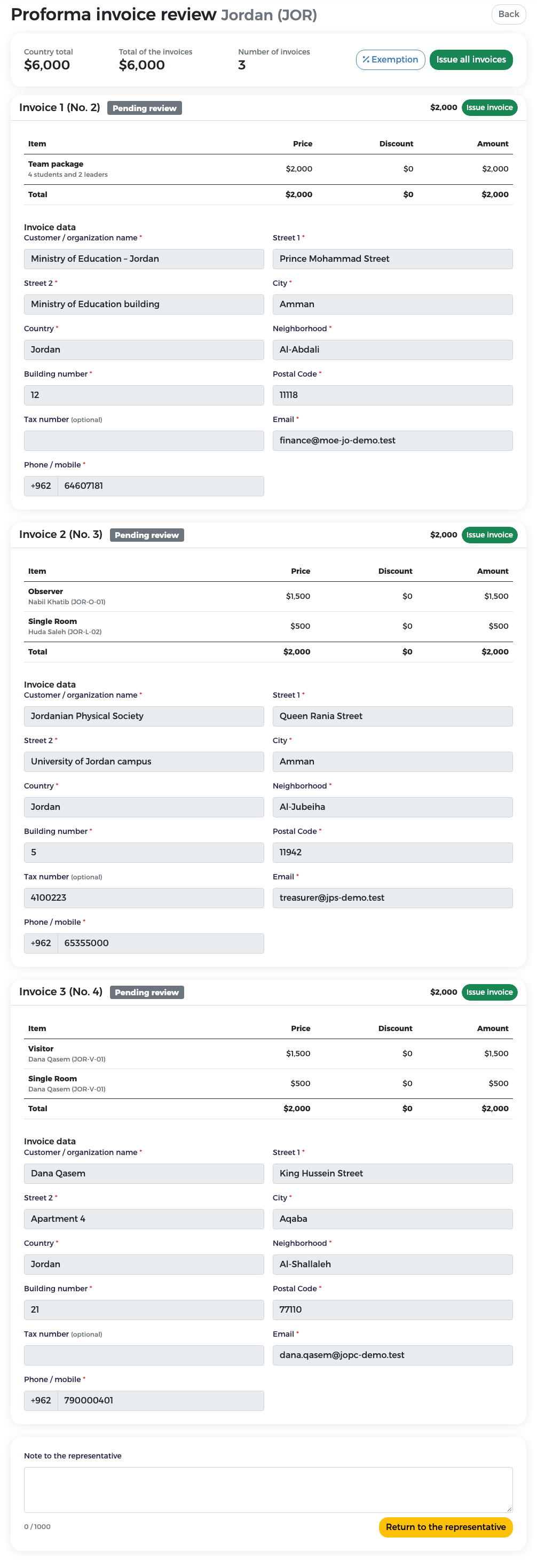Click the treasurer@jps-demo.test email field

click(392, 898)
